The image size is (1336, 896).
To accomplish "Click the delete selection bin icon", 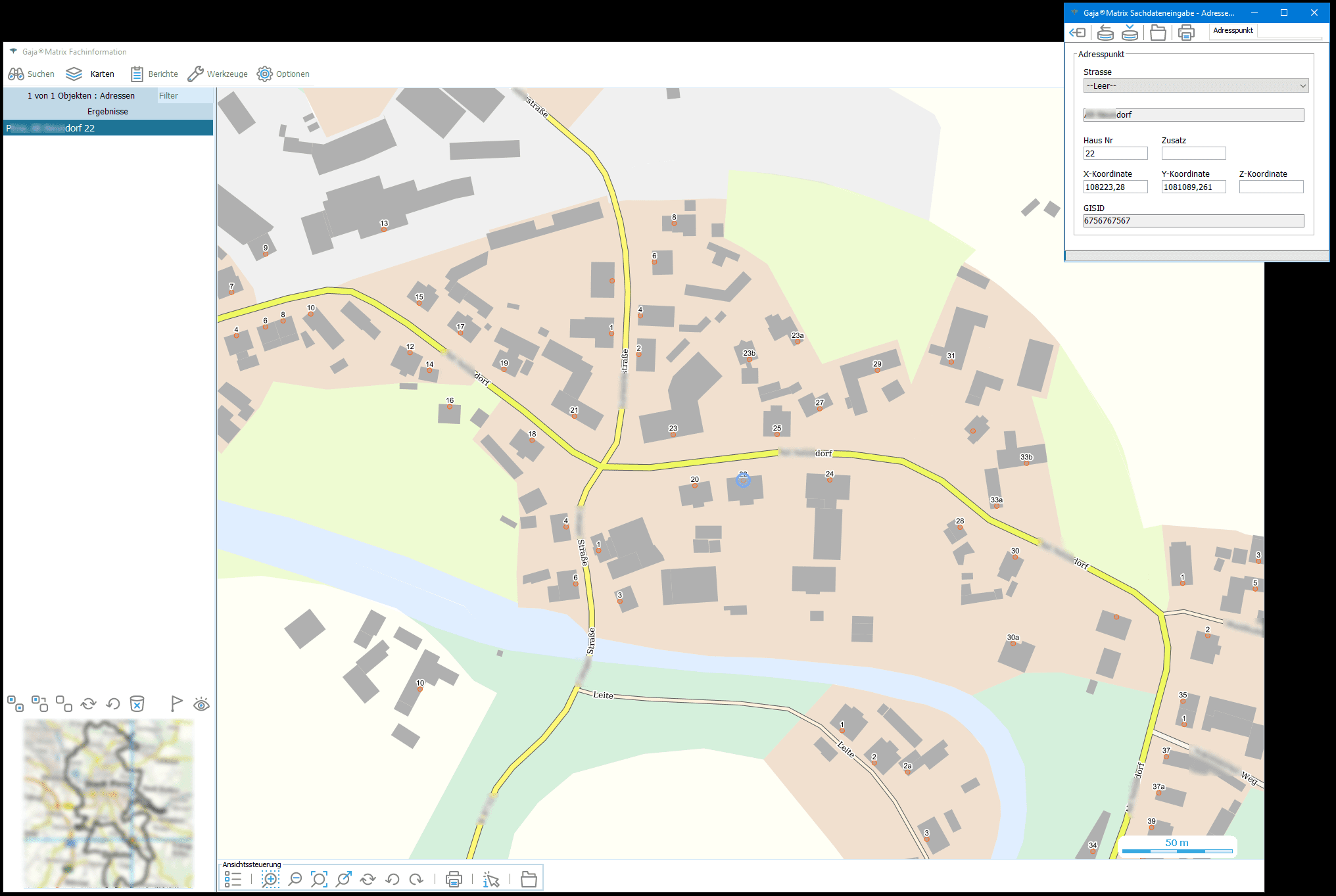I will pyautogui.click(x=137, y=704).
